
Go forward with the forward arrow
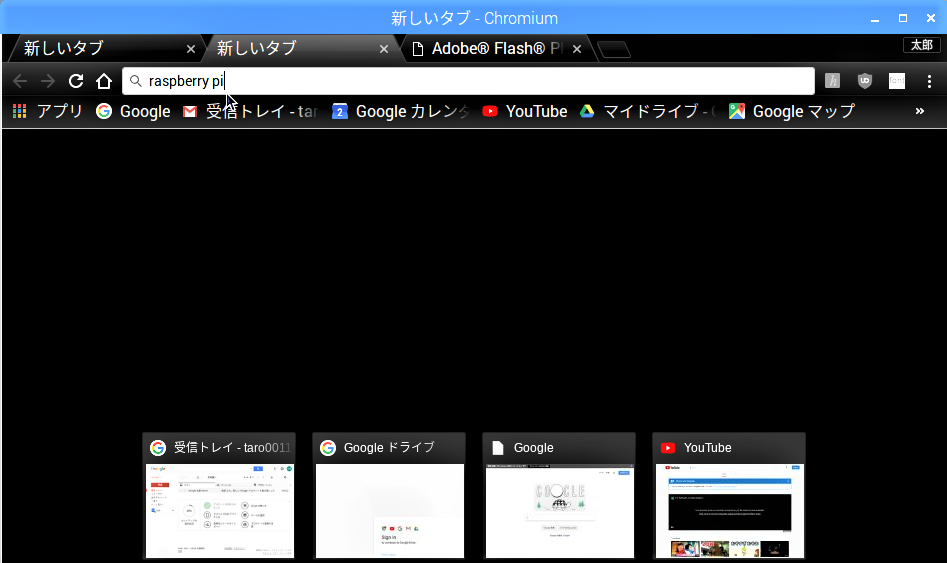(48, 81)
